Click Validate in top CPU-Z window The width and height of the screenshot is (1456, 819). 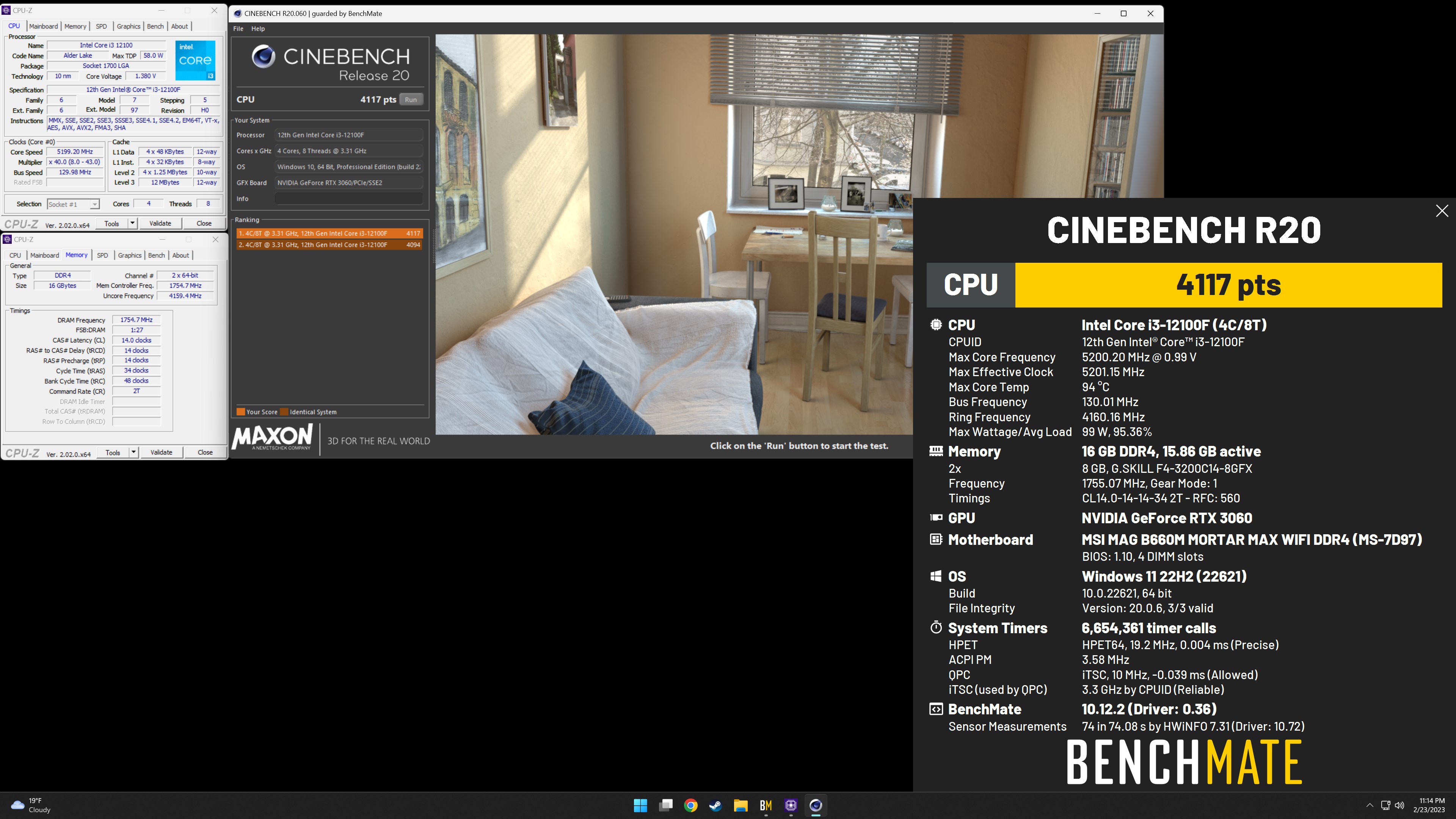pyautogui.click(x=160, y=223)
